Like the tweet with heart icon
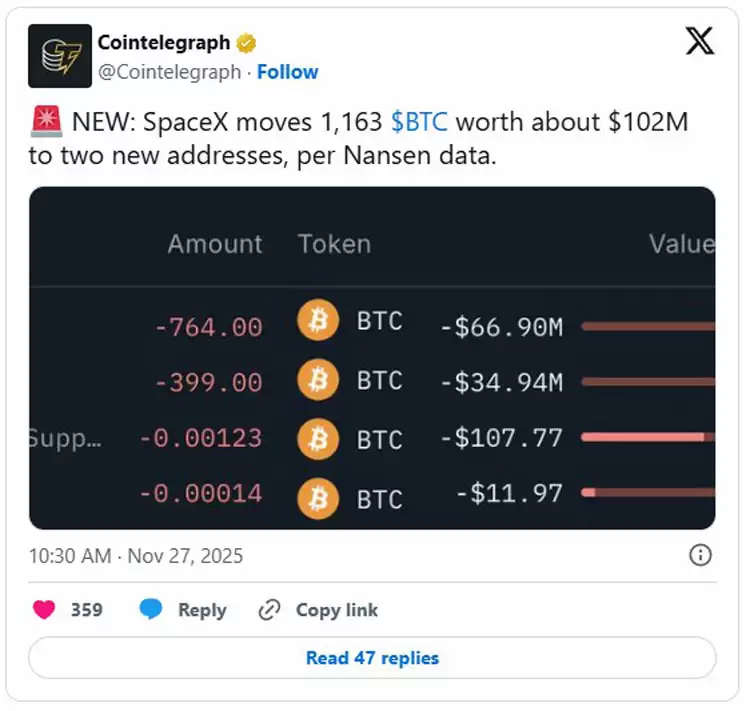Viewport: 750px width, 711px height. click(44, 610)
